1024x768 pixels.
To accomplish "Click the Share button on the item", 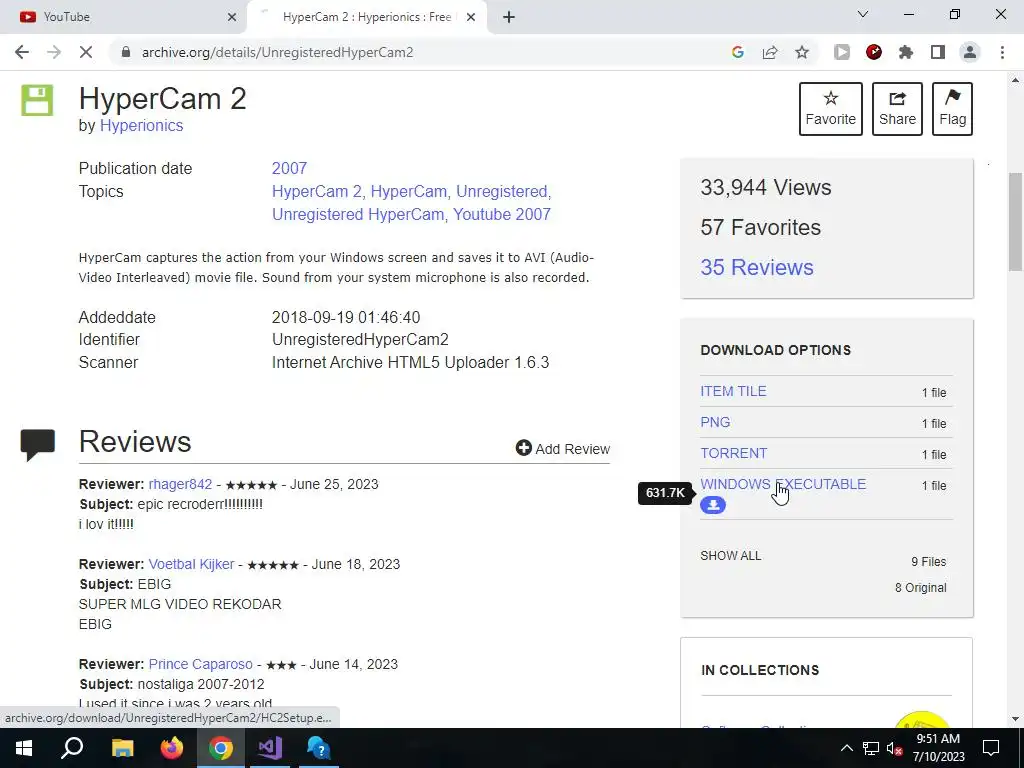I will [x=897, y=109].
